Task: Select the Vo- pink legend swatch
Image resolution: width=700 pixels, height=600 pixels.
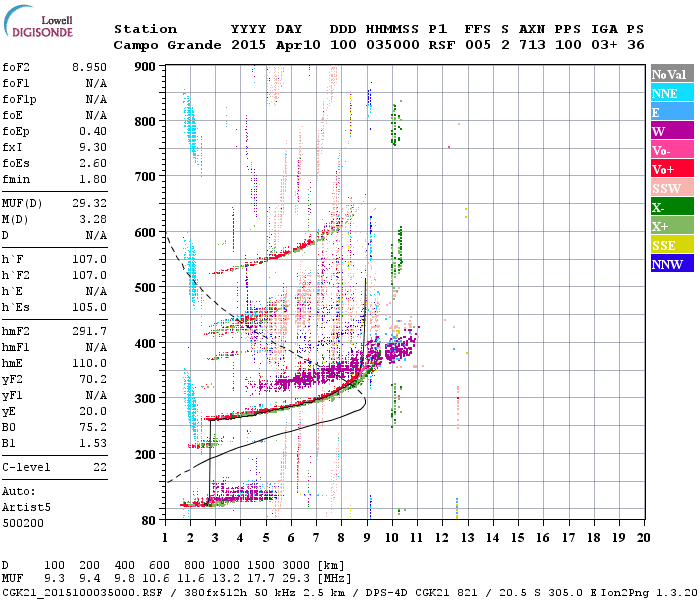Action: [672, 150]
